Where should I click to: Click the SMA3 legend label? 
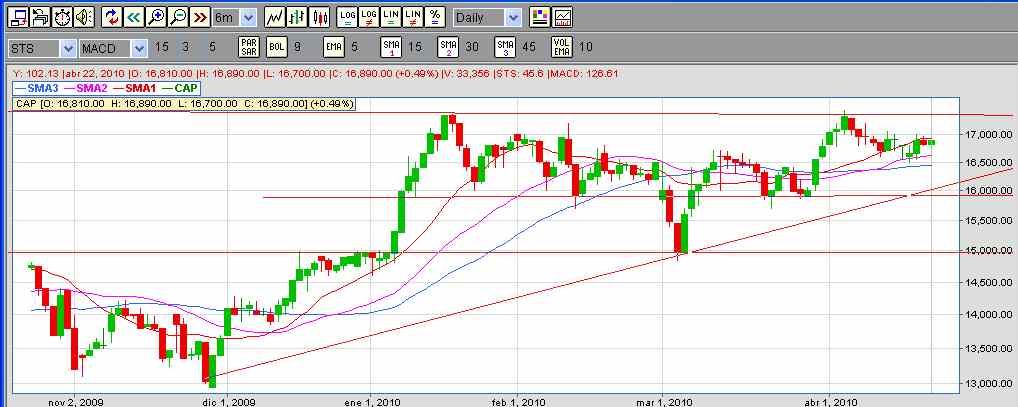coord(35,88)
